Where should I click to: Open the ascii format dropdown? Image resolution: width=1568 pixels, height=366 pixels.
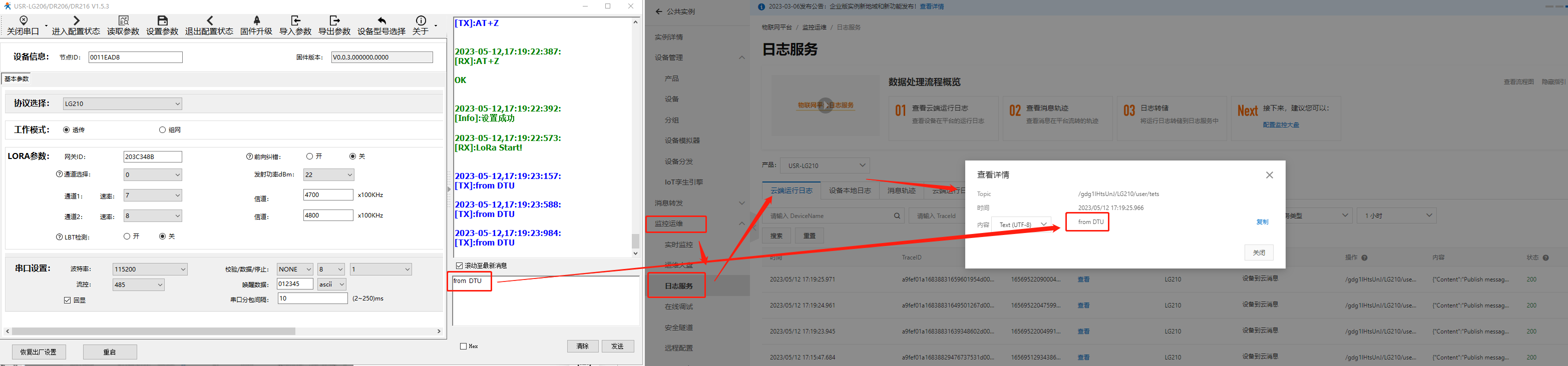click(332, 284)
